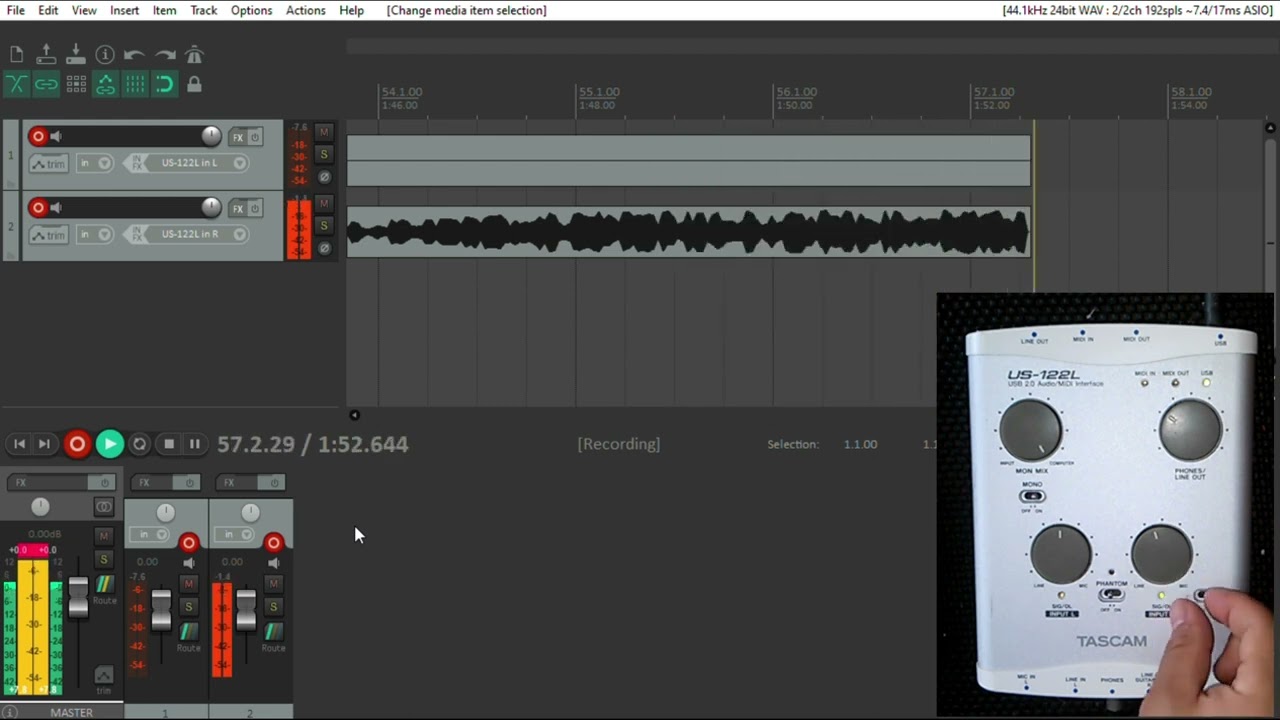This screenshot has height=720, width=1280.
Task: Click the green Play button
Action: [x=110, y=444]
